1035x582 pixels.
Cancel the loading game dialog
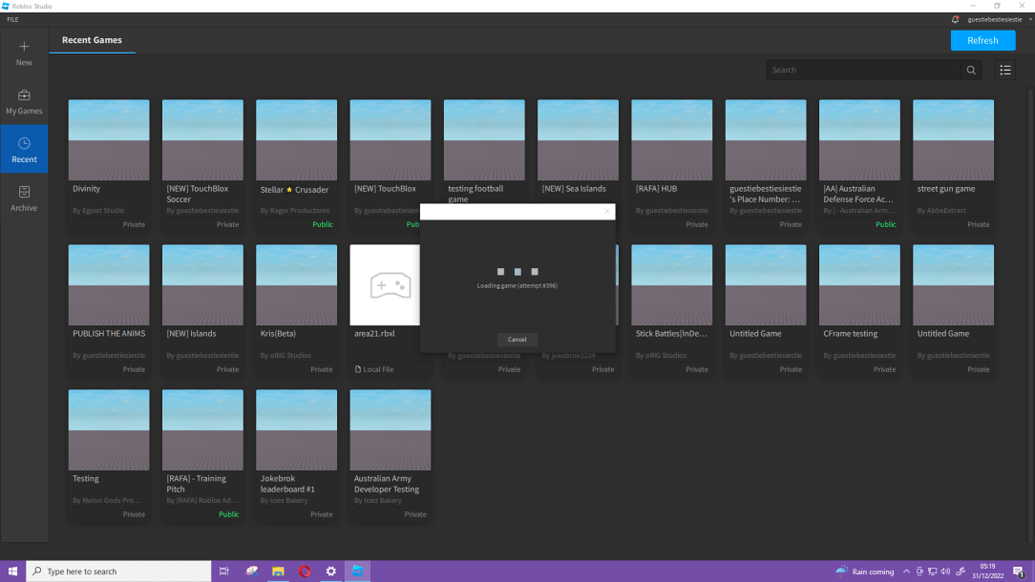[517, 339]
